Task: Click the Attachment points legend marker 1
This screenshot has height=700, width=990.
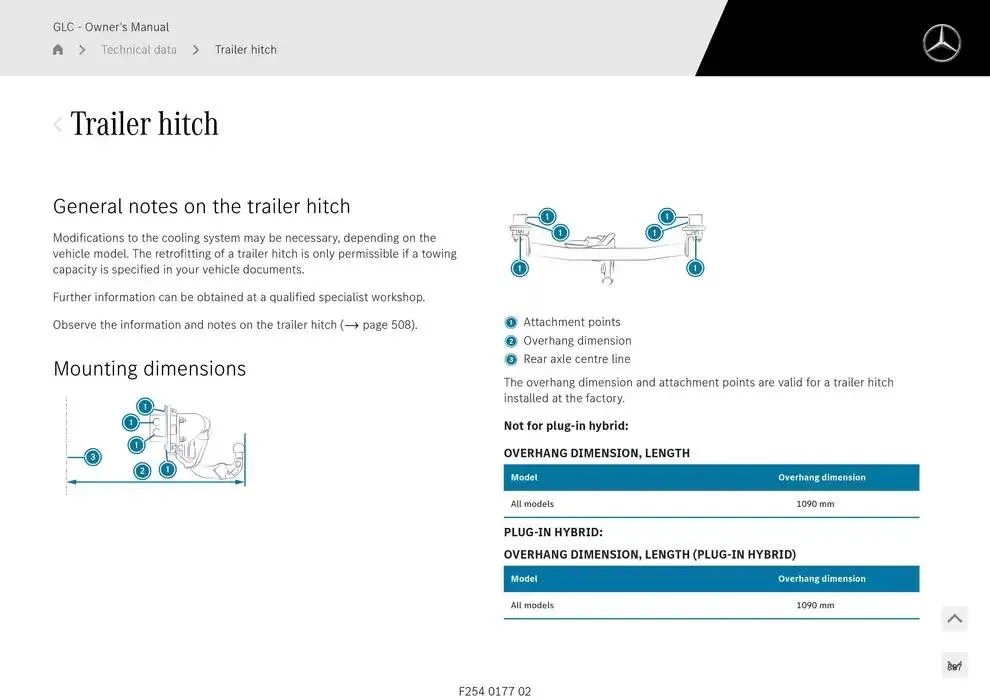Action: coord(511,323)
